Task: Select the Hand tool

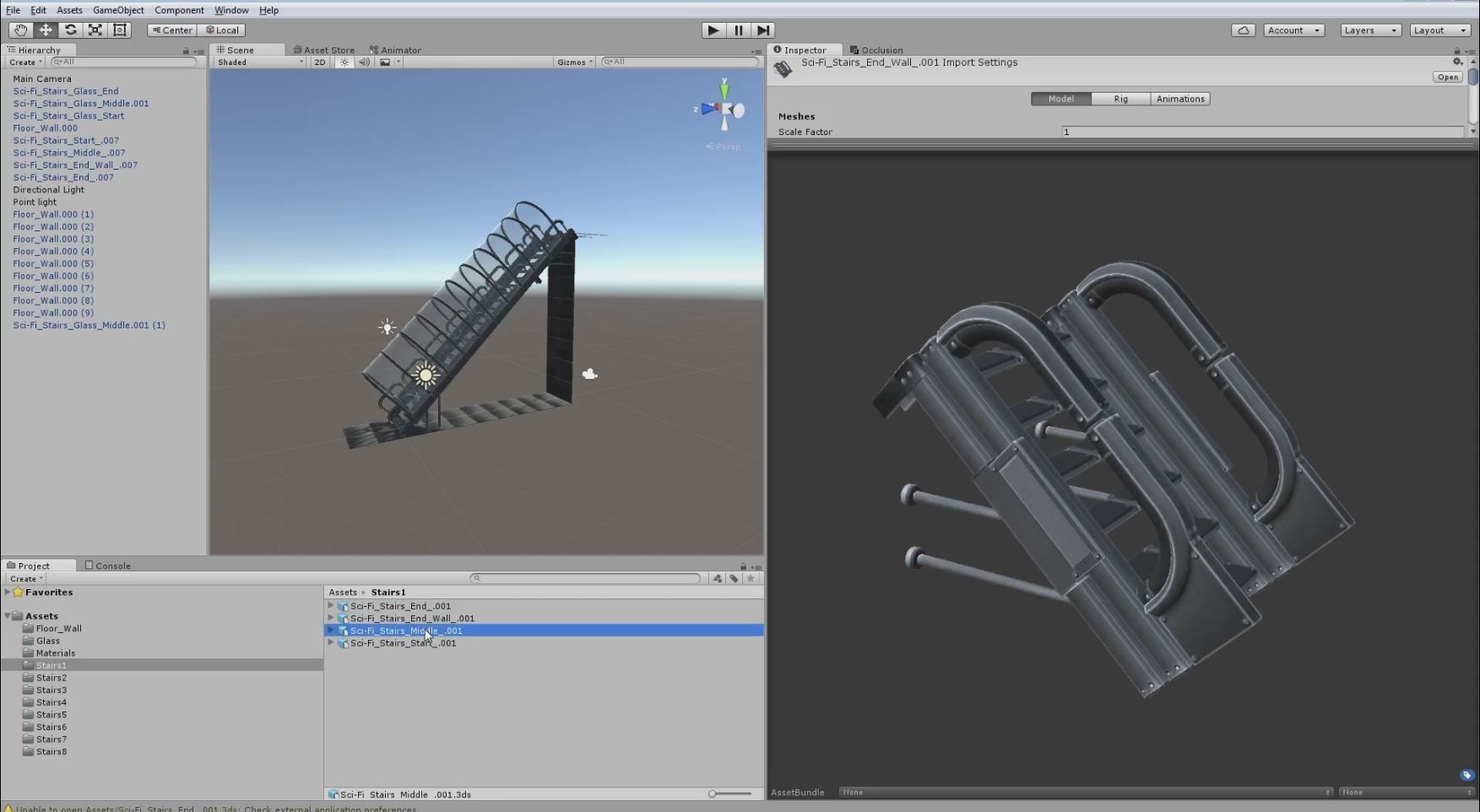Action: coord(20,30)
